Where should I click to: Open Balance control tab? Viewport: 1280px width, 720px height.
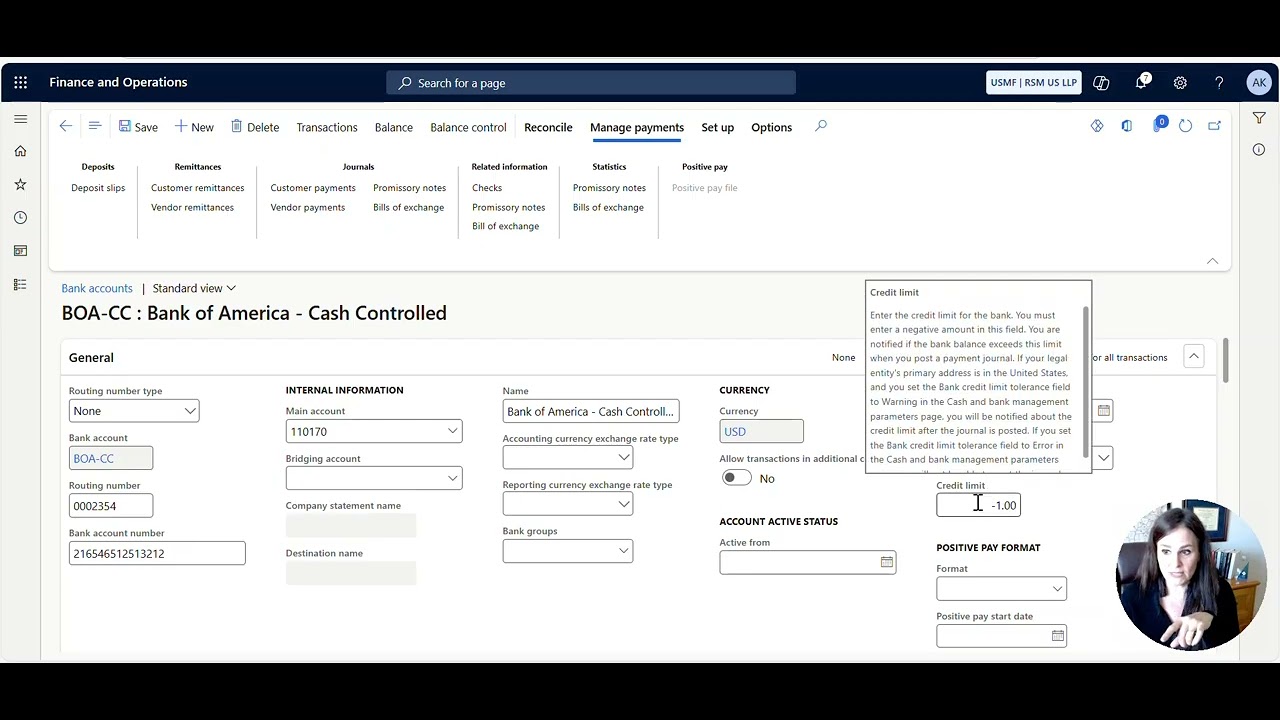click(468, 127)
